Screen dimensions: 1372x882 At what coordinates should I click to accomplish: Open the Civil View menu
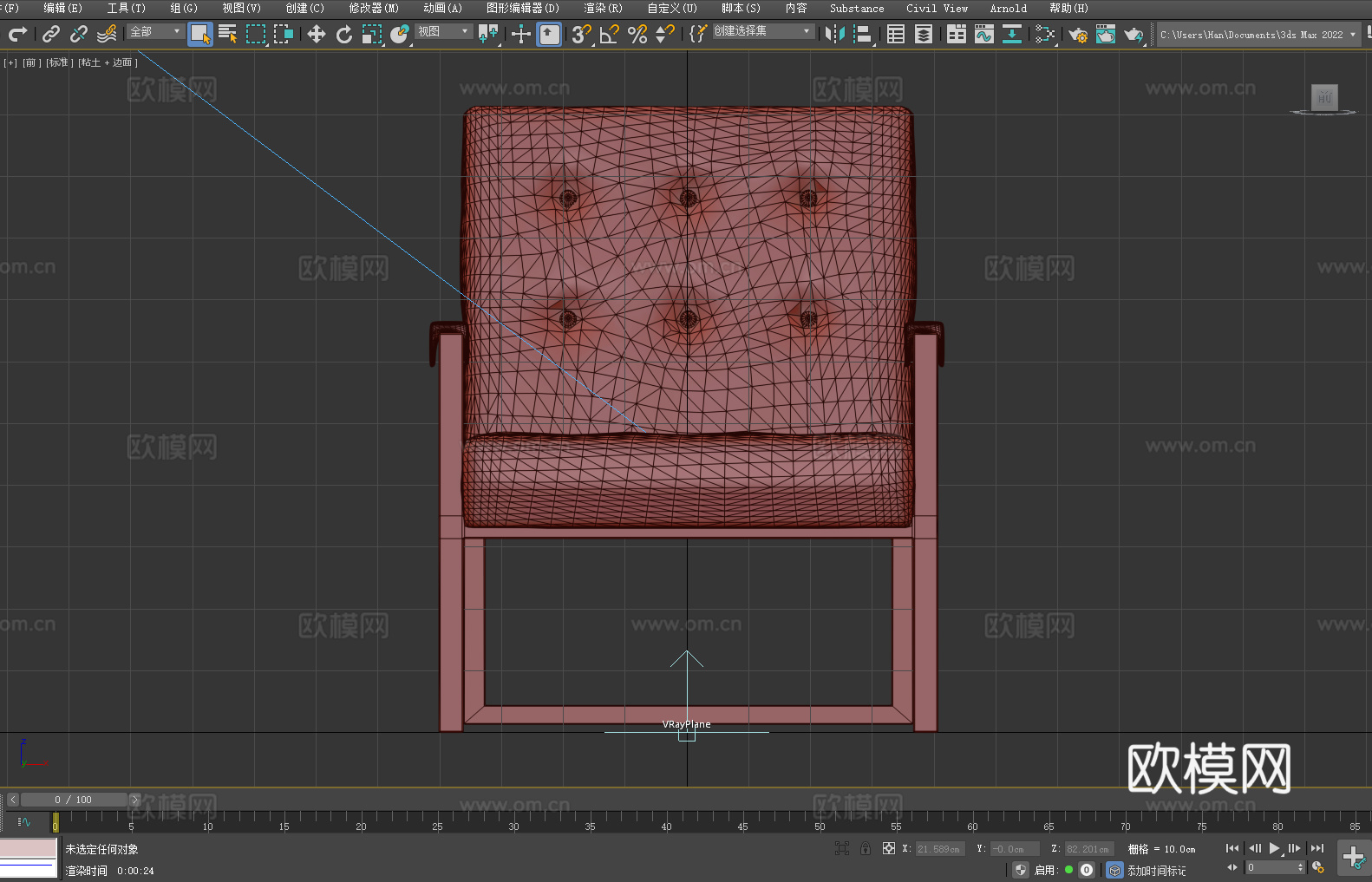tap(937, 8)
